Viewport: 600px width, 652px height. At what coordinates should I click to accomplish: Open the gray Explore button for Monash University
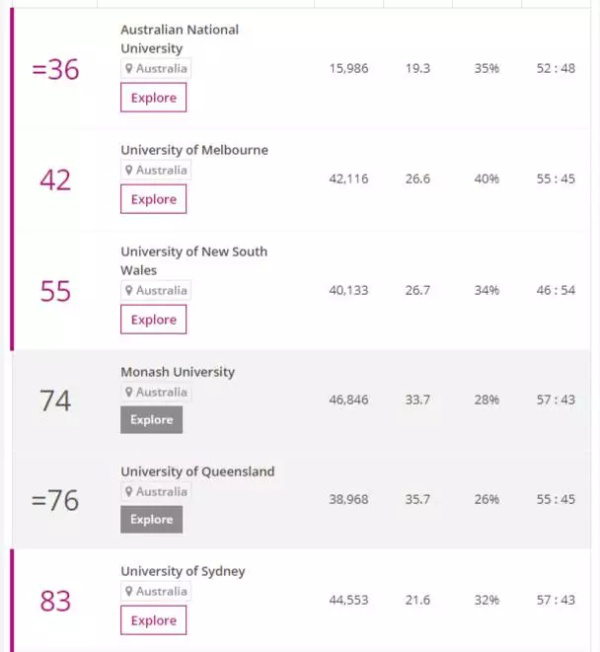[151, 420]
